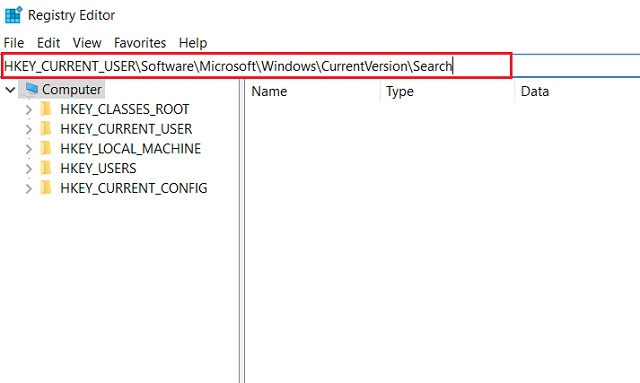Select HKEY_CURRENT_CONFIG label in tree

click(134, 188)
